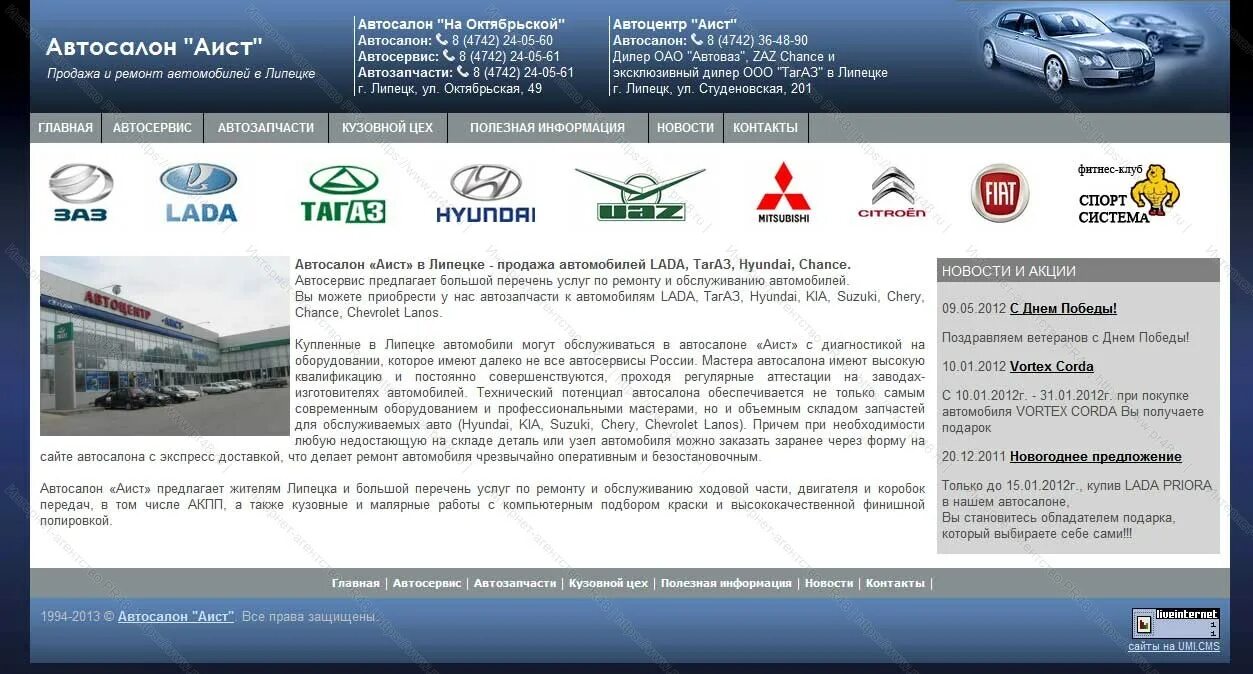Image resolution: width=1253 pixels, height=674 pixels.
Task: Open Контакты in the top menu
Action: pyautogui.click(x=766, y=128)
